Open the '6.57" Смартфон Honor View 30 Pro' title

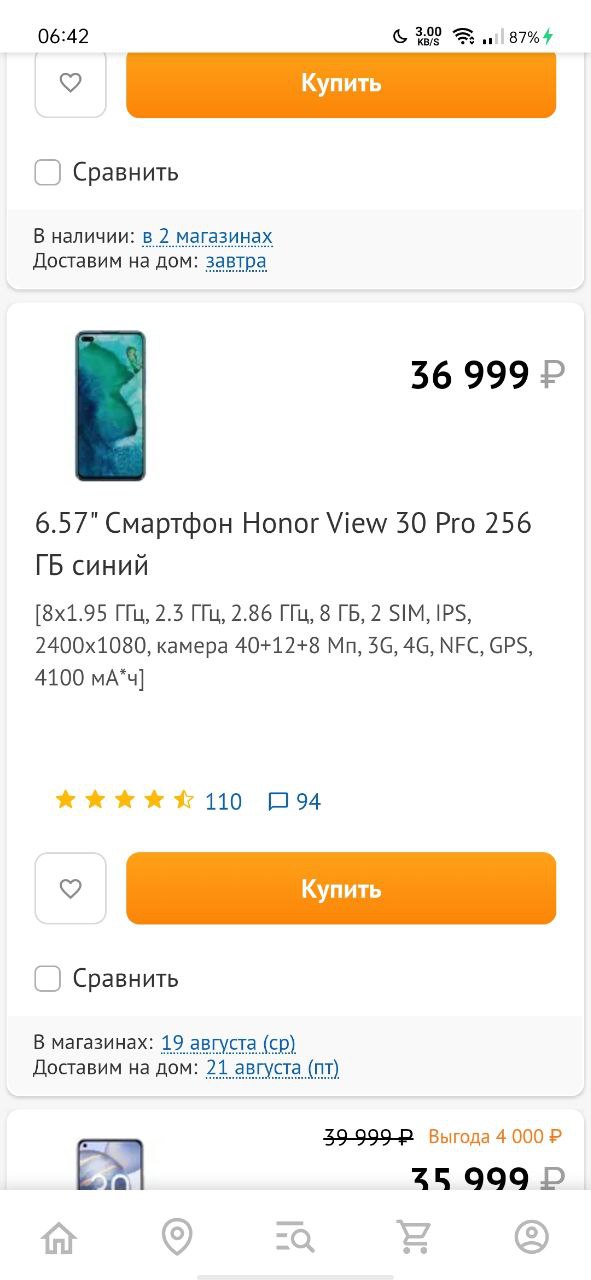point(283,544)
